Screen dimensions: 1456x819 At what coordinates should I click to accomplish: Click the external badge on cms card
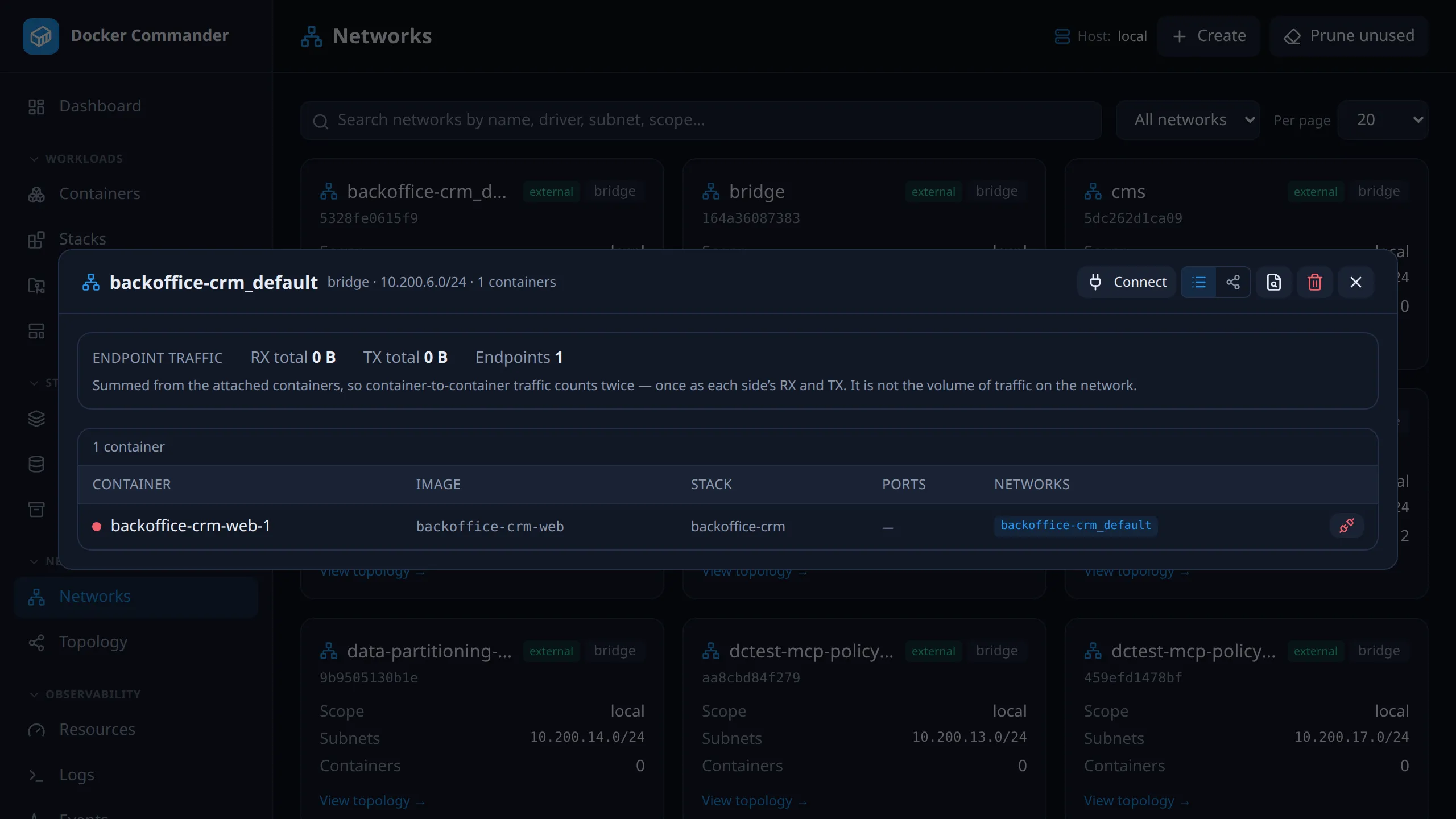1316,192
